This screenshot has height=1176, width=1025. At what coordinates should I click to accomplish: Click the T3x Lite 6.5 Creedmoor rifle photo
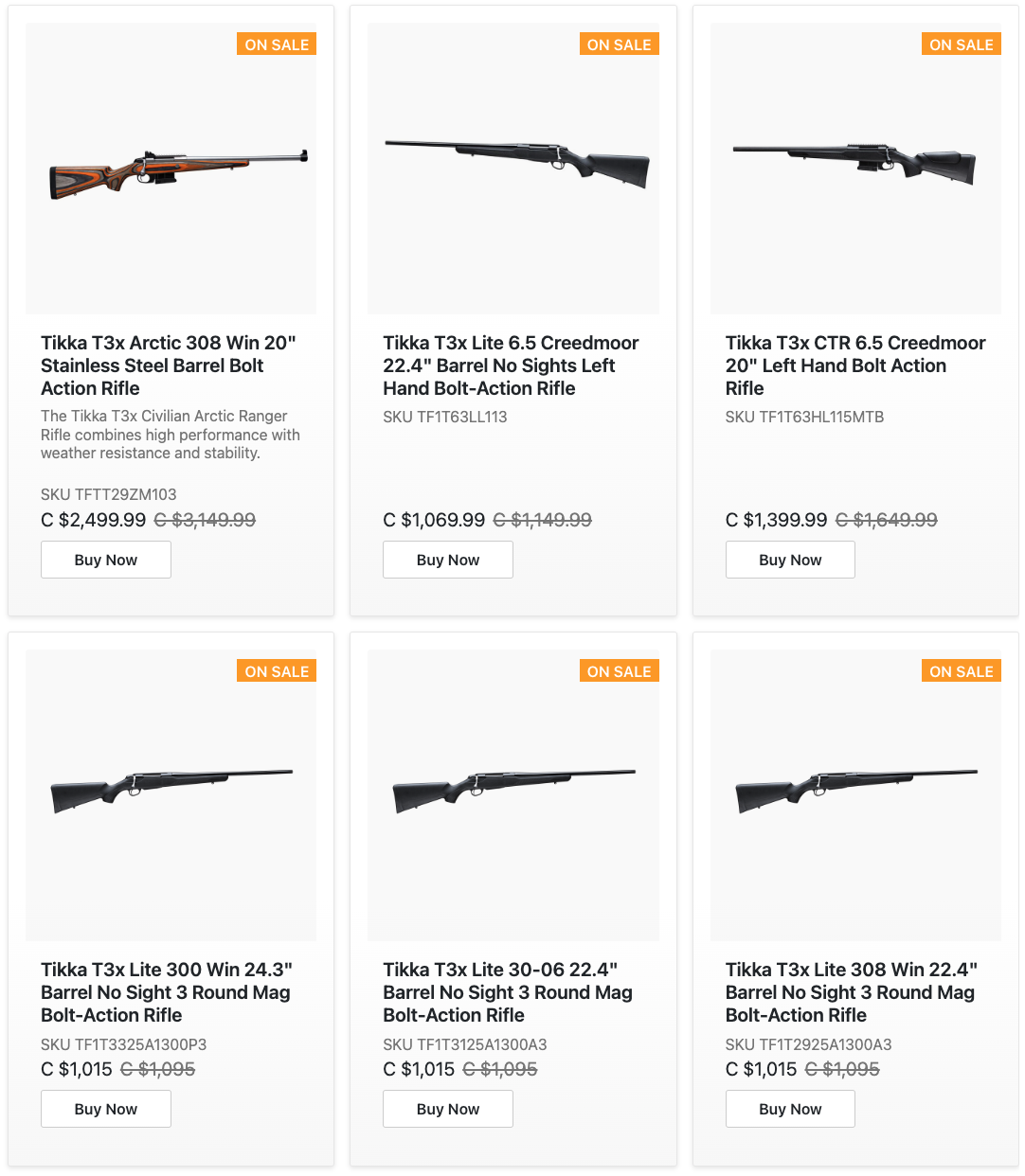coord(516,163)
